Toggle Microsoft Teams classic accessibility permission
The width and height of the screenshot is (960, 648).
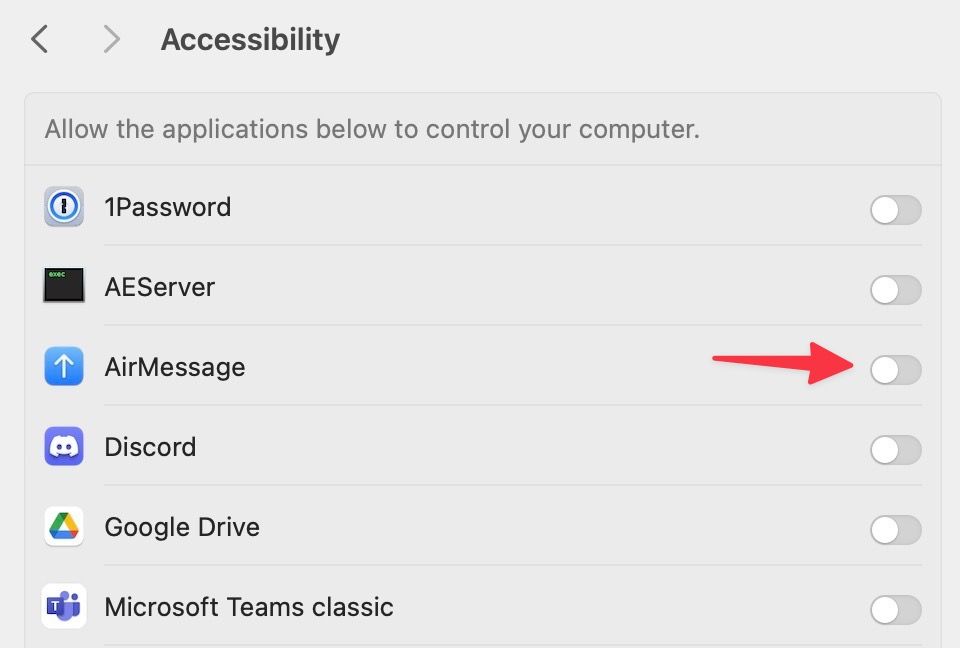pyautogui.click(x=895, y=610)
